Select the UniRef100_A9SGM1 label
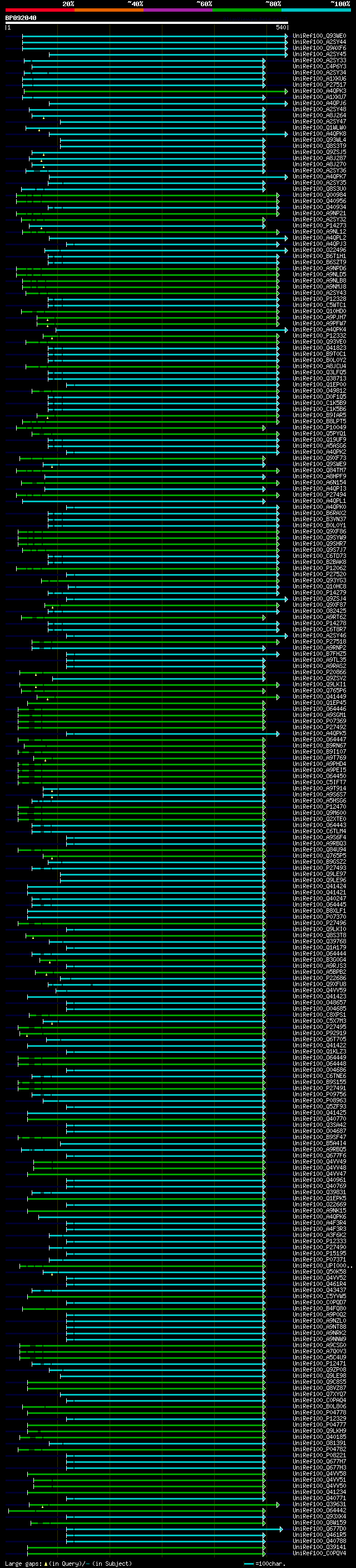 319,715
